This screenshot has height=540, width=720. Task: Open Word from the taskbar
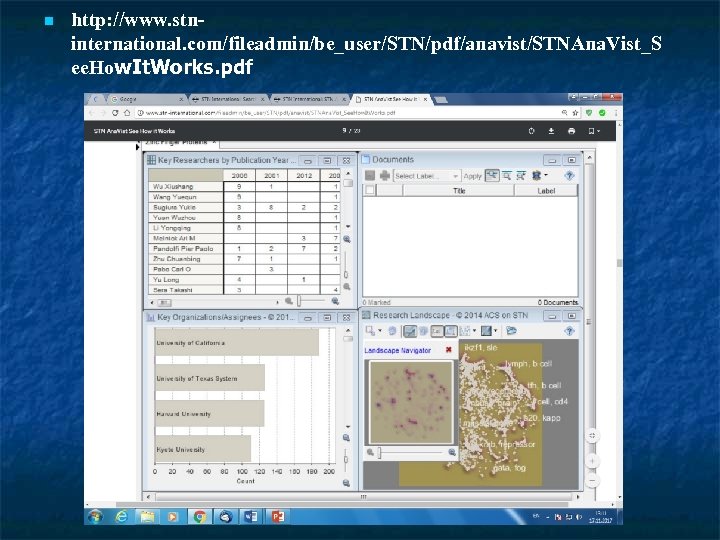point(251,517)
